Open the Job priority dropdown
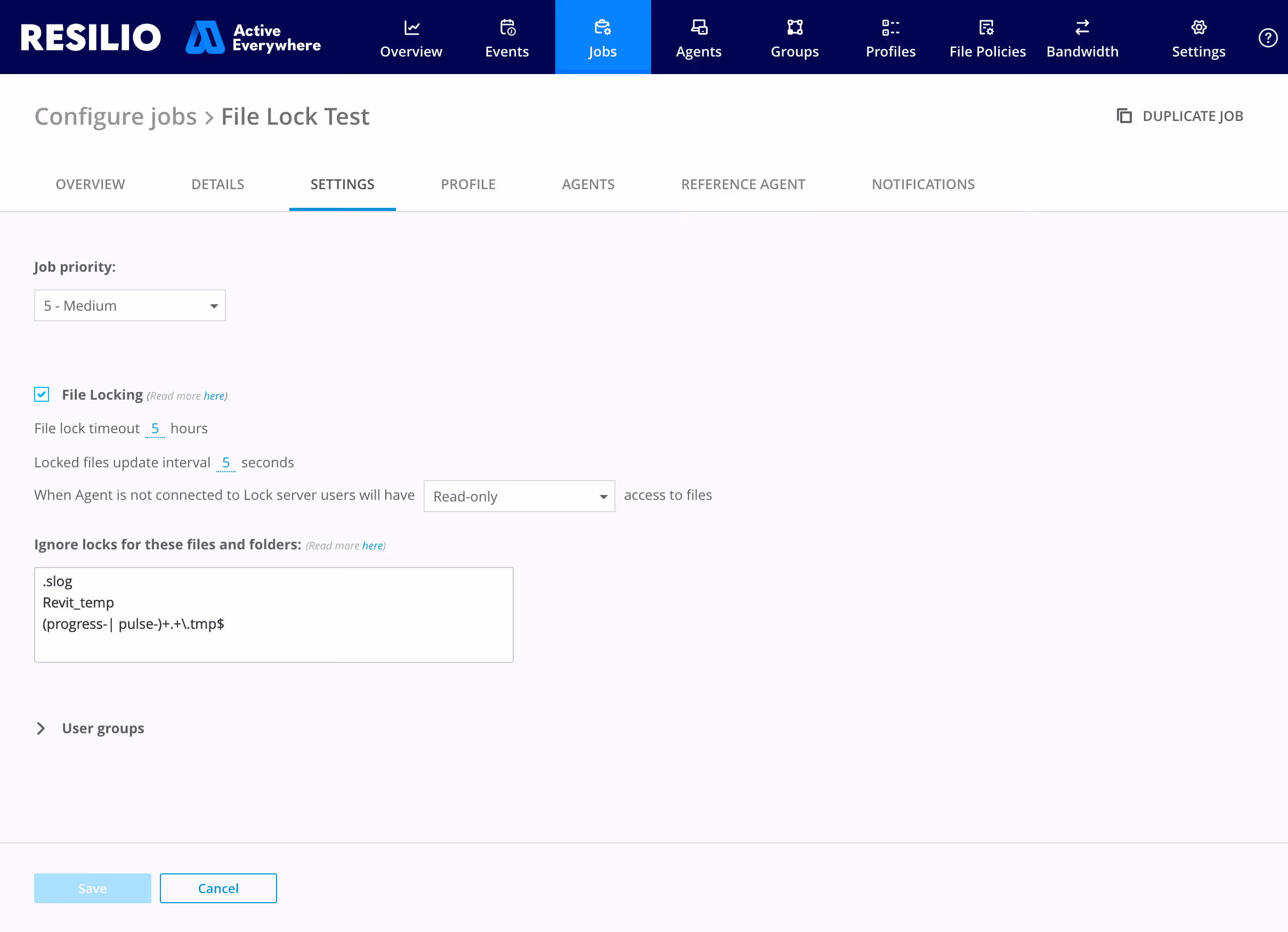The height and width of the screenshot is (932, 1288). point(129,305)
